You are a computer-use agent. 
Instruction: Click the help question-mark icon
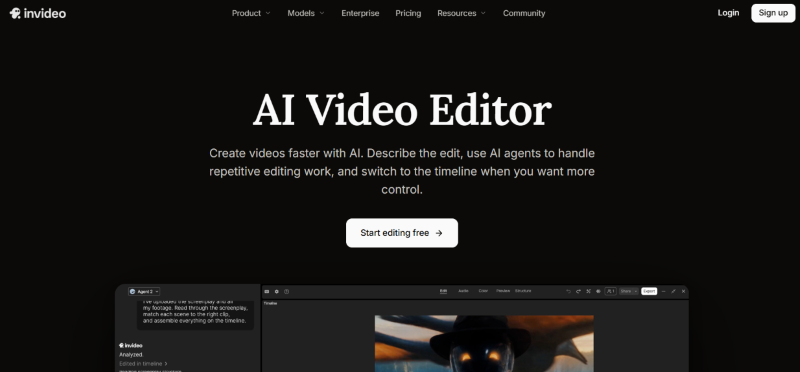[x=286, y=291]
